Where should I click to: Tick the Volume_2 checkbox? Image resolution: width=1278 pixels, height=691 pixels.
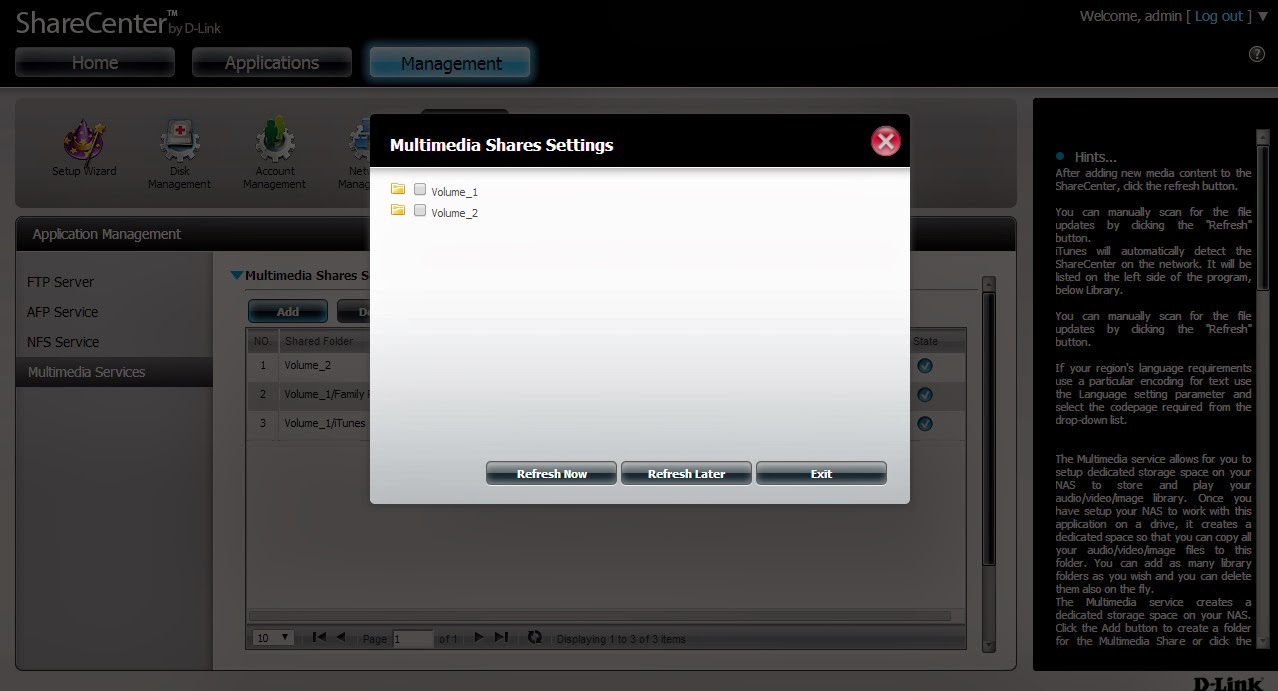point(420,211)
